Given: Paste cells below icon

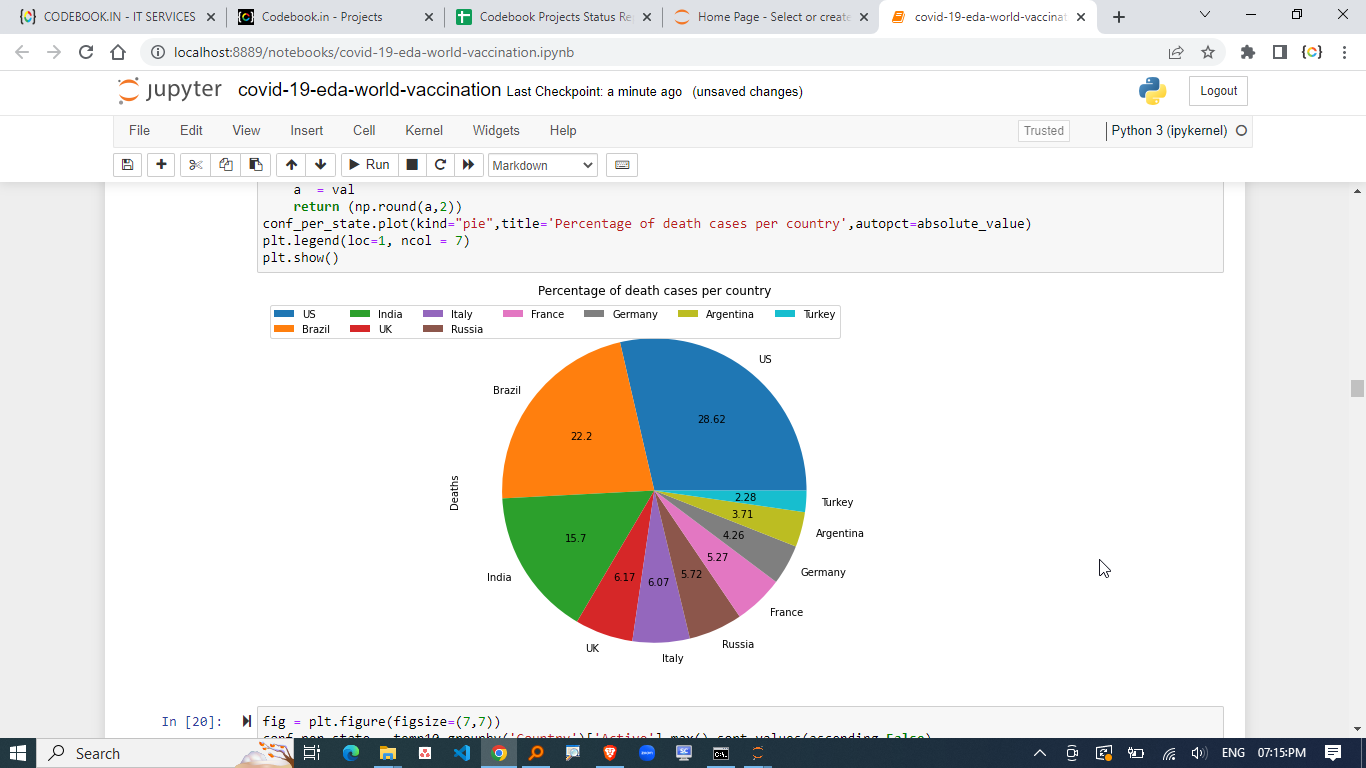Looking at the screenshot, I should click(x=256, y=165).
